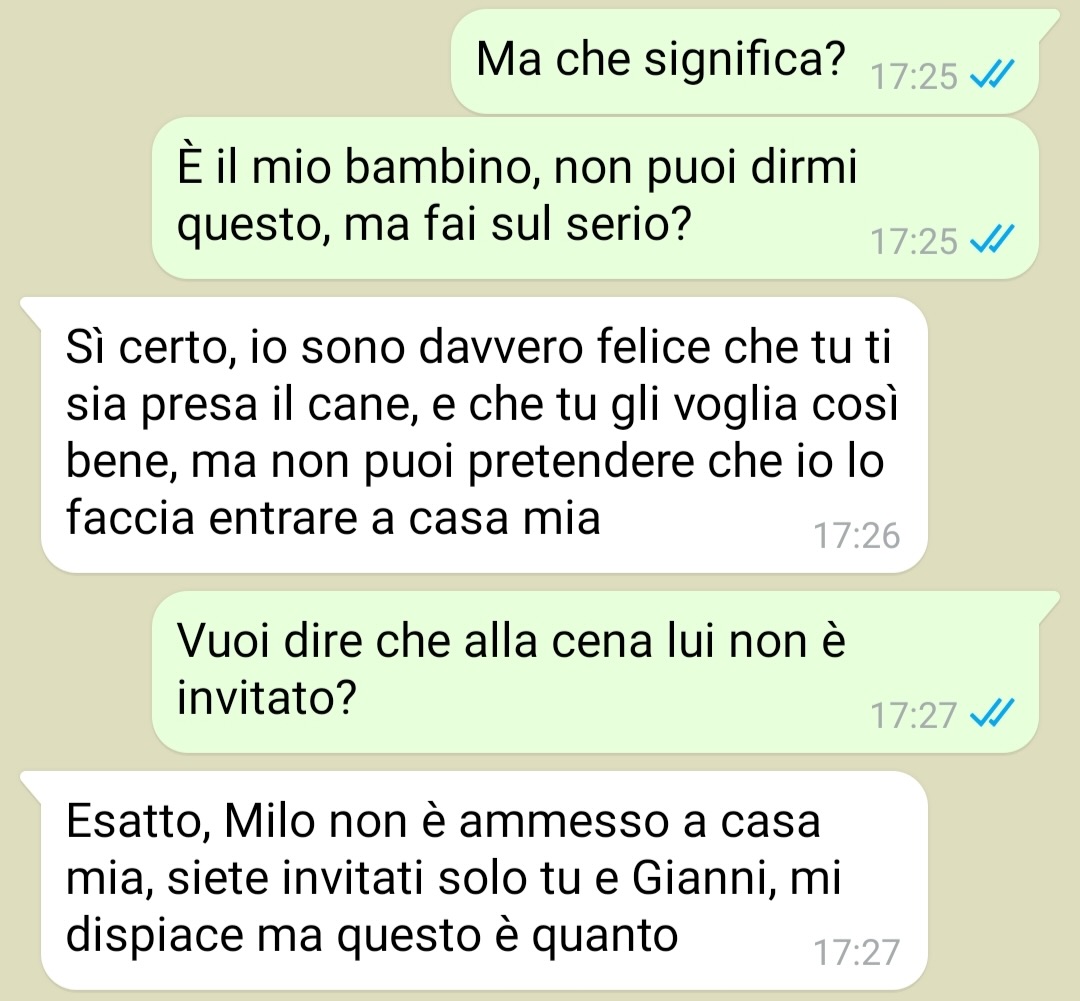This screenshot has width=1080, height=1001.
Task: Tap the word "invitato?" in the green bubble
Action: [267, 697]
